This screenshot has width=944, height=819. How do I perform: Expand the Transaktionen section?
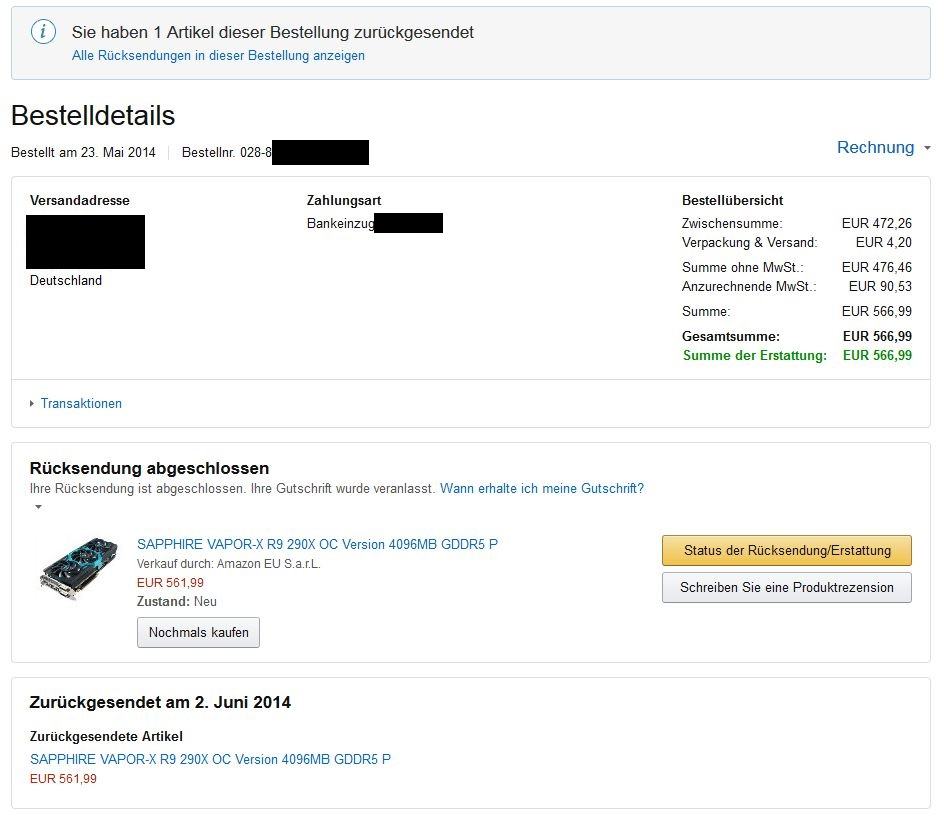[81, 403]
